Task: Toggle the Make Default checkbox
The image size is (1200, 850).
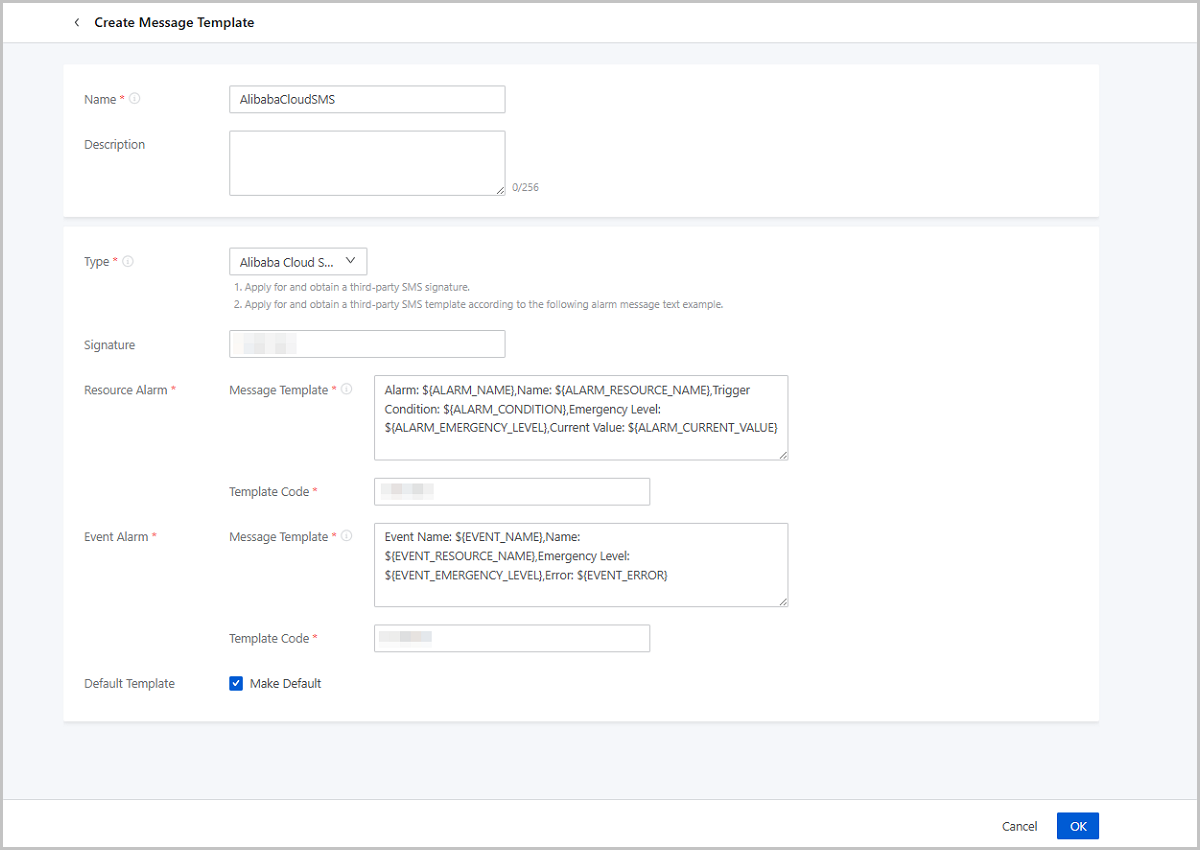Action: pyautogui.click(x=236, y=684)
